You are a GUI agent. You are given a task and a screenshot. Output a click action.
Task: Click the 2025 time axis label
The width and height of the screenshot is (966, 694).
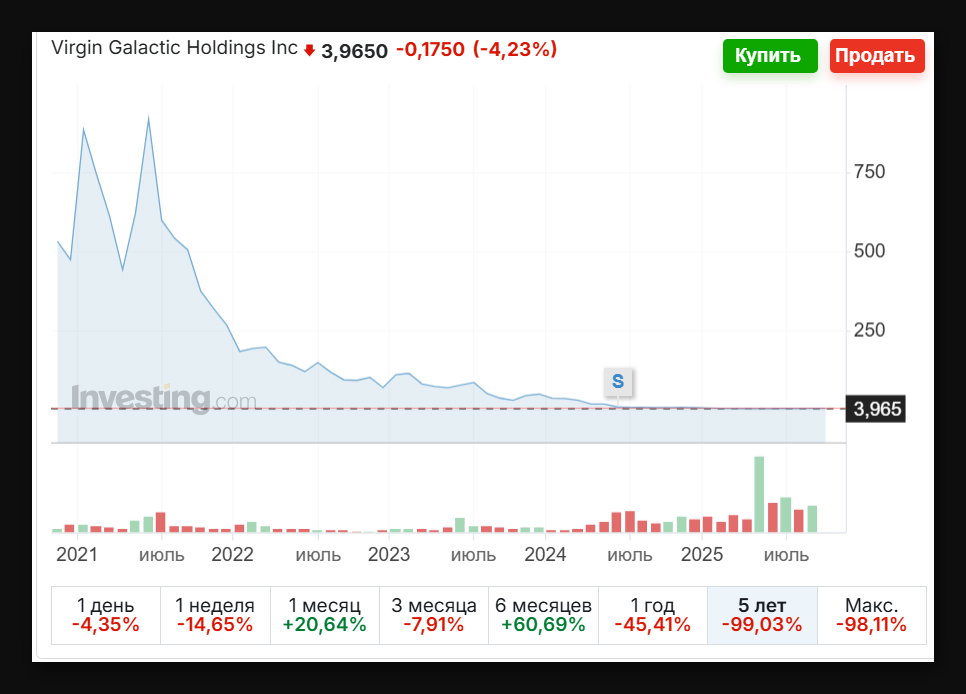pyautogui.click(x=702, y=555)
